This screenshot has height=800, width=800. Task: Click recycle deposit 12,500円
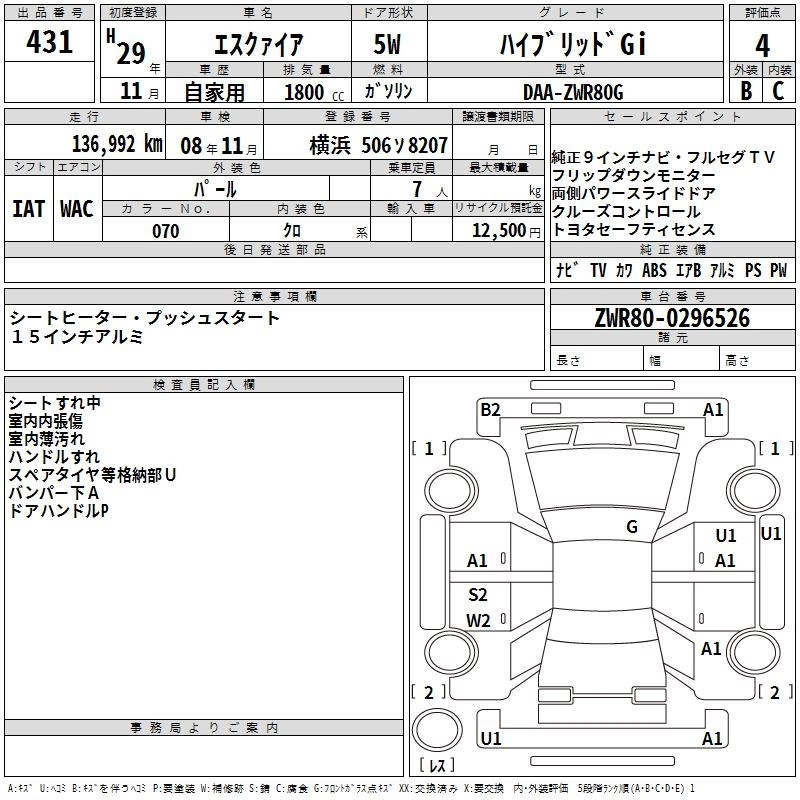pyautogui.click(x=506, y=231)
